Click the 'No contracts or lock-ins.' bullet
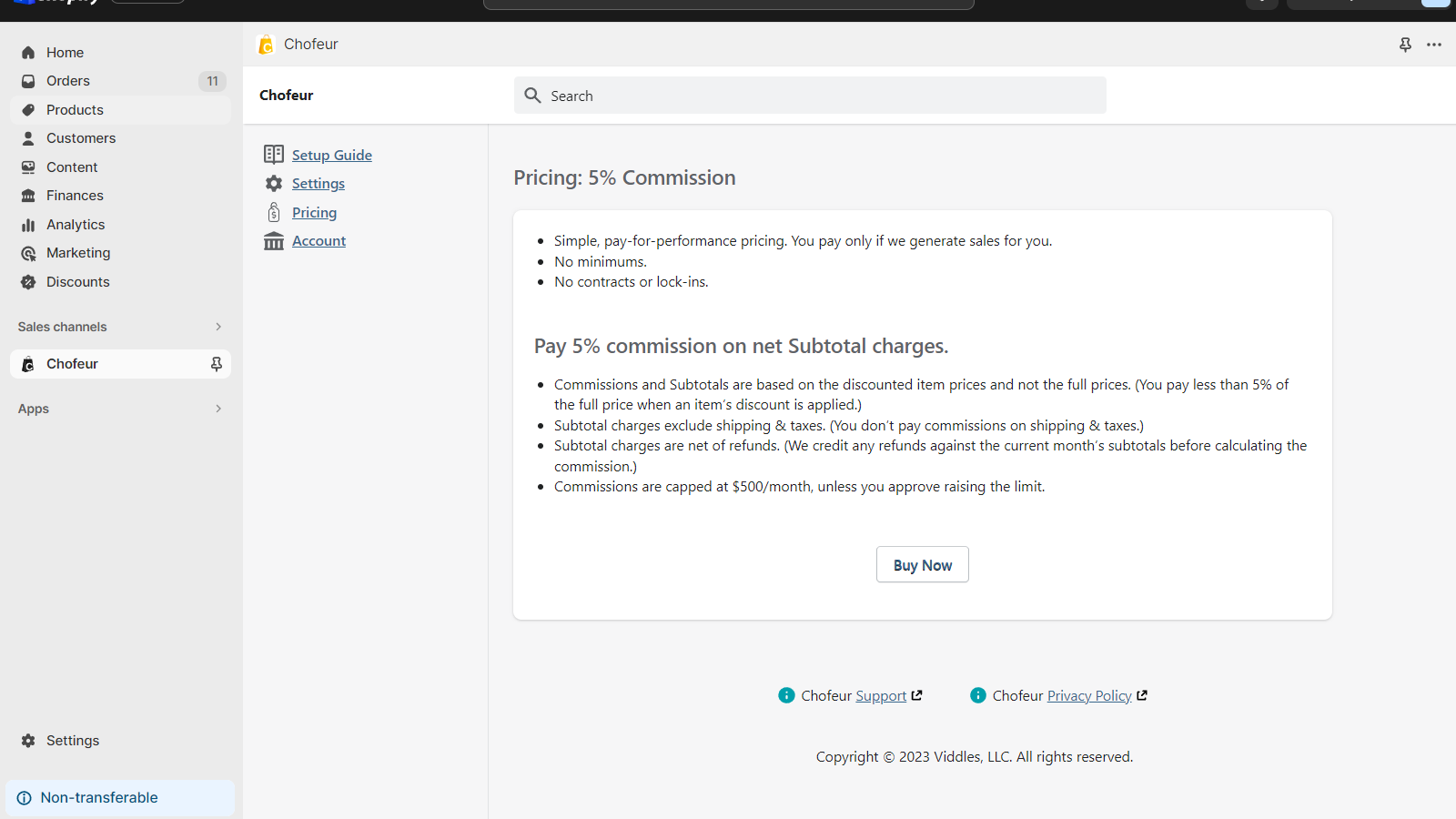Image resolution: width=1456 pixels, height=819 pixels. point(631,282)
